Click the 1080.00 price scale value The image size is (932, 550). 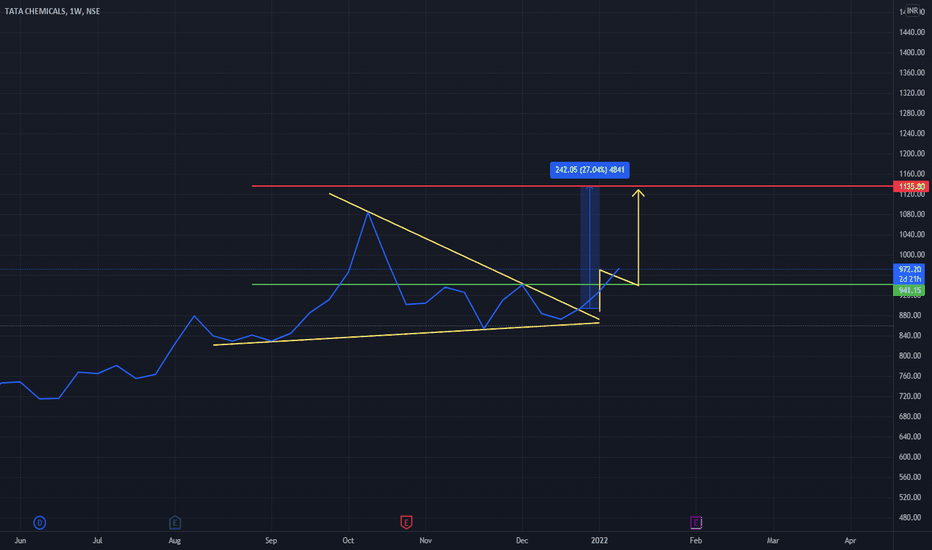912,214
